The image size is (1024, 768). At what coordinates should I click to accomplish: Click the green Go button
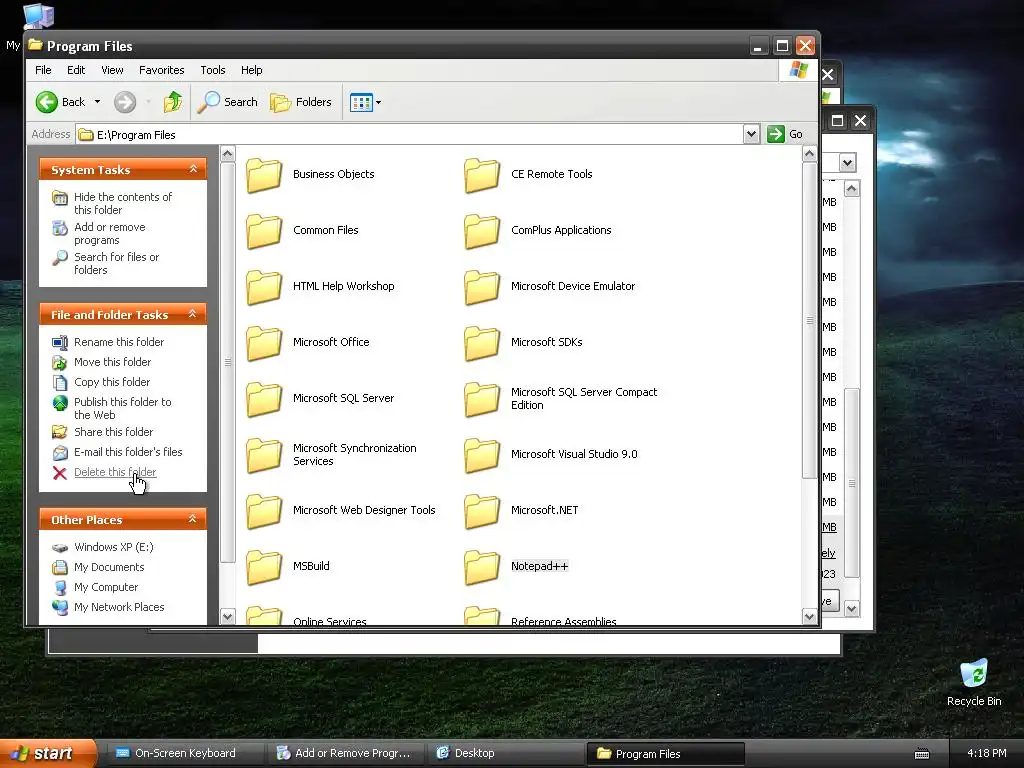pos(785,134)
